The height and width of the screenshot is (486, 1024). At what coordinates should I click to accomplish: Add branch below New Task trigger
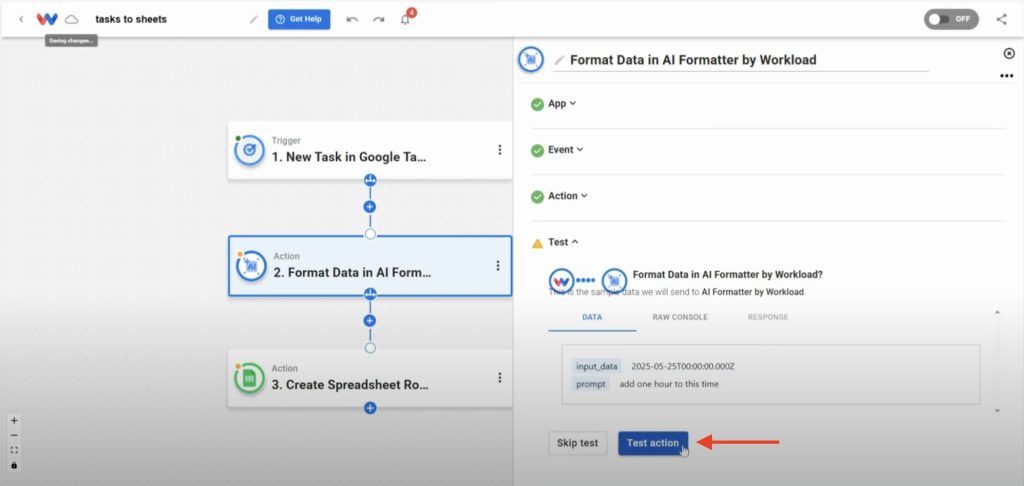(x=370, y=180)
